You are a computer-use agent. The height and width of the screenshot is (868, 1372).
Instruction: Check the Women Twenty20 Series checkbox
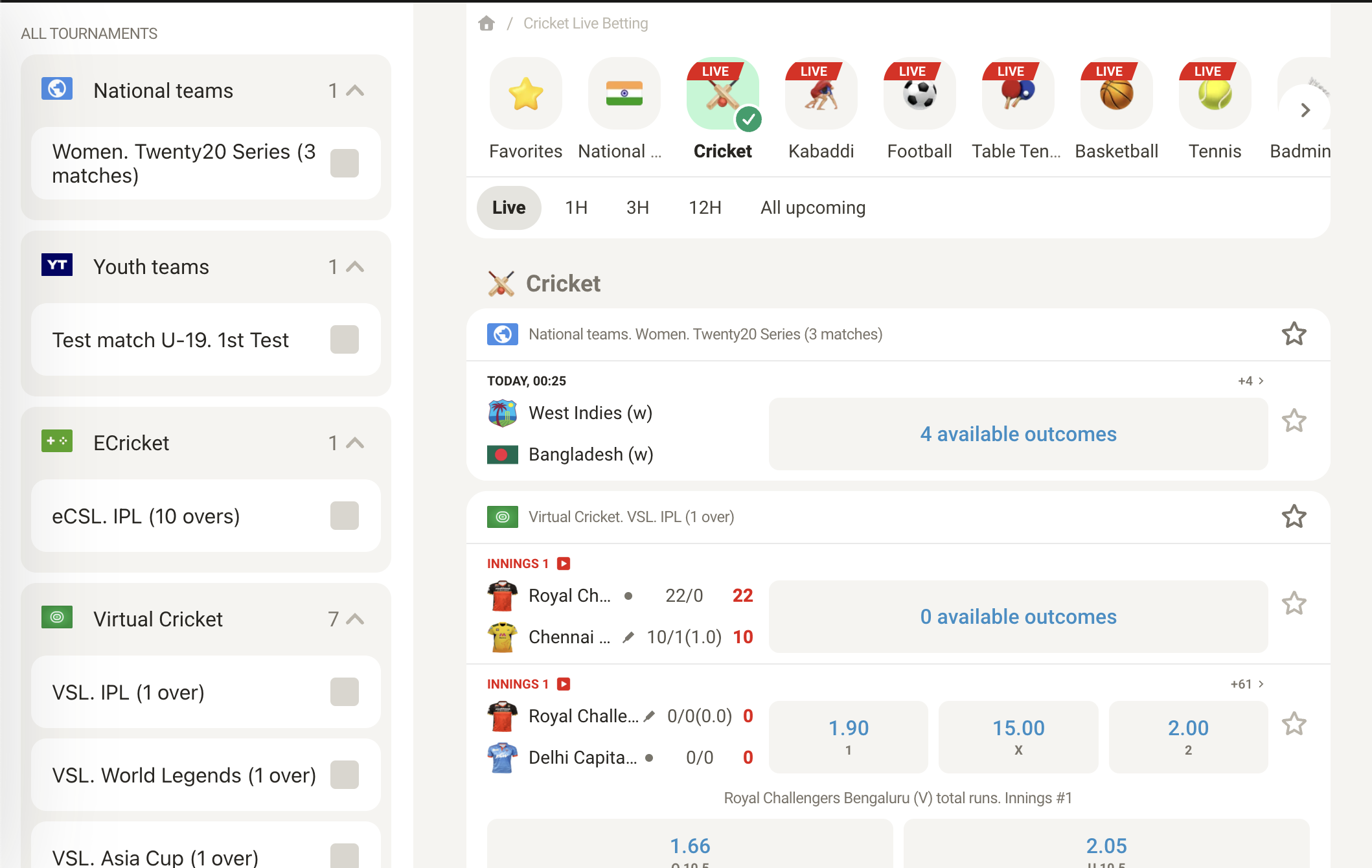pyautogui.click(x=344, y=163)
